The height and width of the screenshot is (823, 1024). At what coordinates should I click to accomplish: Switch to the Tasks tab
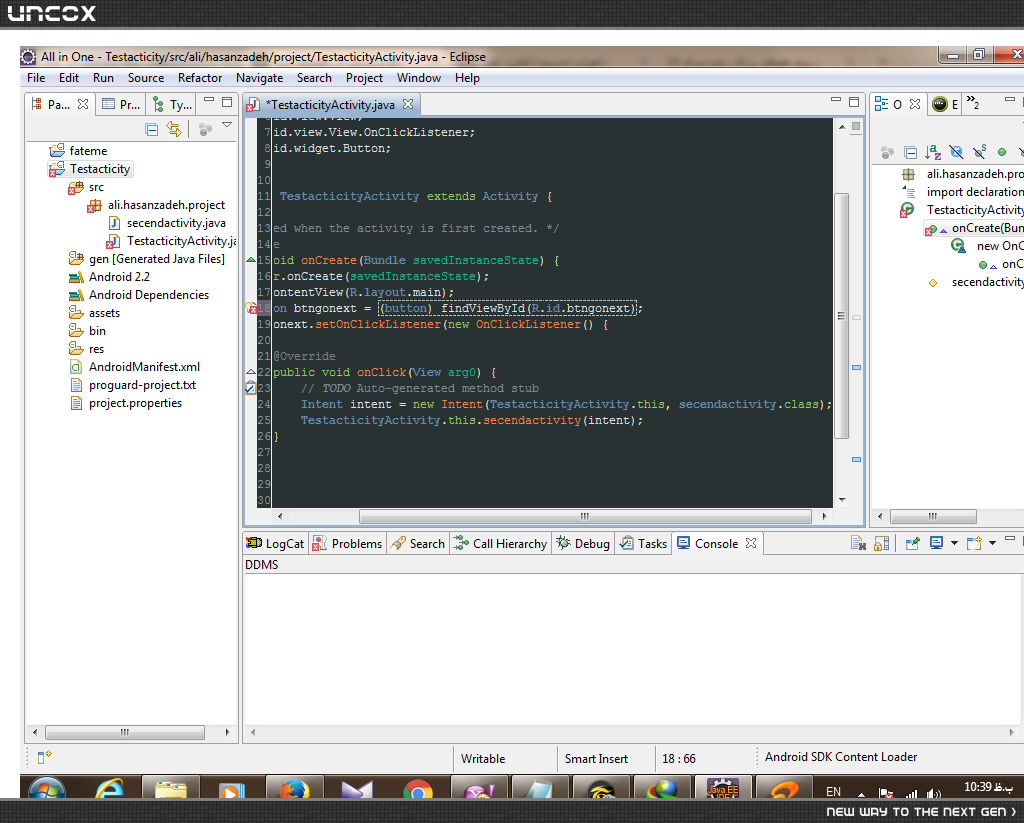pyautogui.click(x=643, y=544)
